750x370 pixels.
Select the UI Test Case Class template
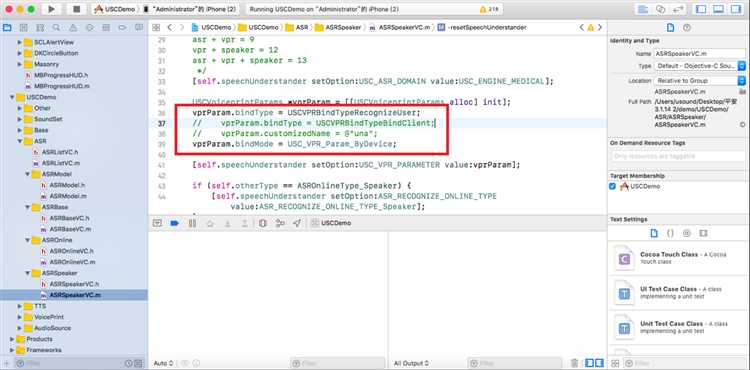[x=679, y=293]
